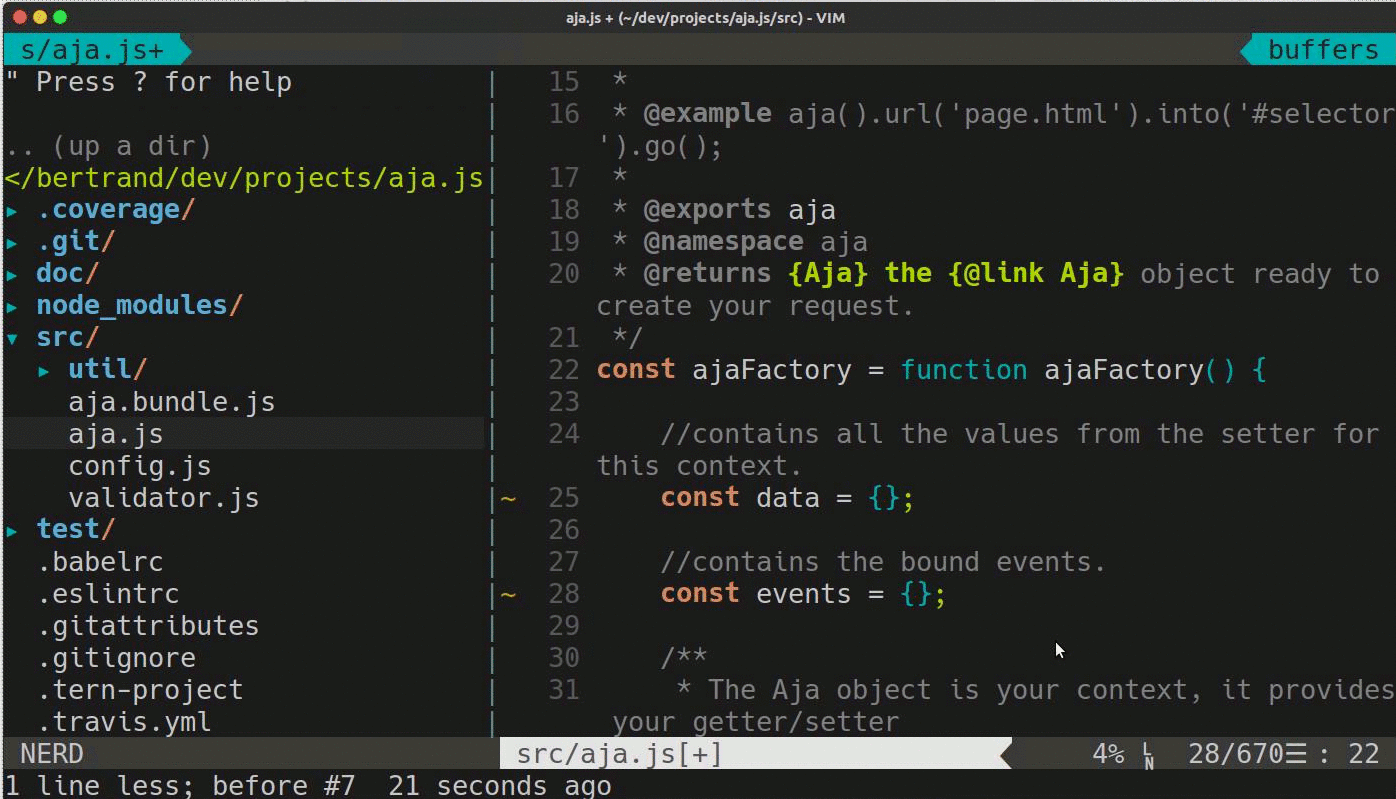Click the git change tilde at line 28
The height and width of the screenshot is (799, 1396).
[508, 594]
